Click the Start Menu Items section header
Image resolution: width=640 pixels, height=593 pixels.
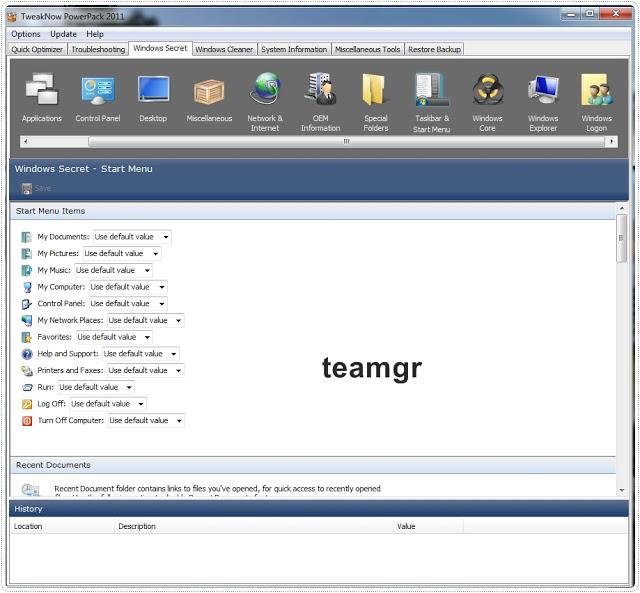tap(313, 211)
